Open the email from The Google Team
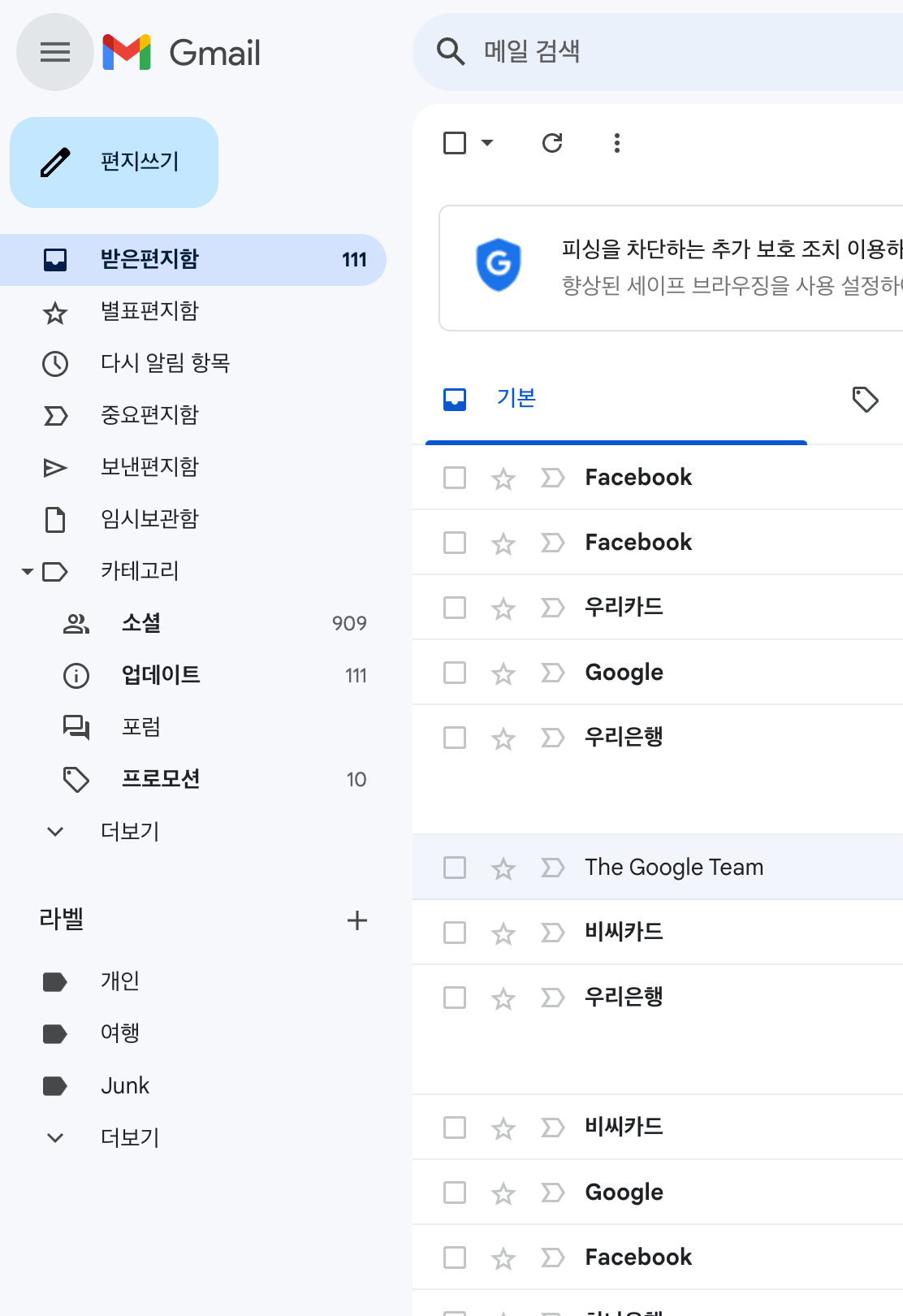Image resolution: width=903 pixels, height=1316 pixels. point(658,867)
